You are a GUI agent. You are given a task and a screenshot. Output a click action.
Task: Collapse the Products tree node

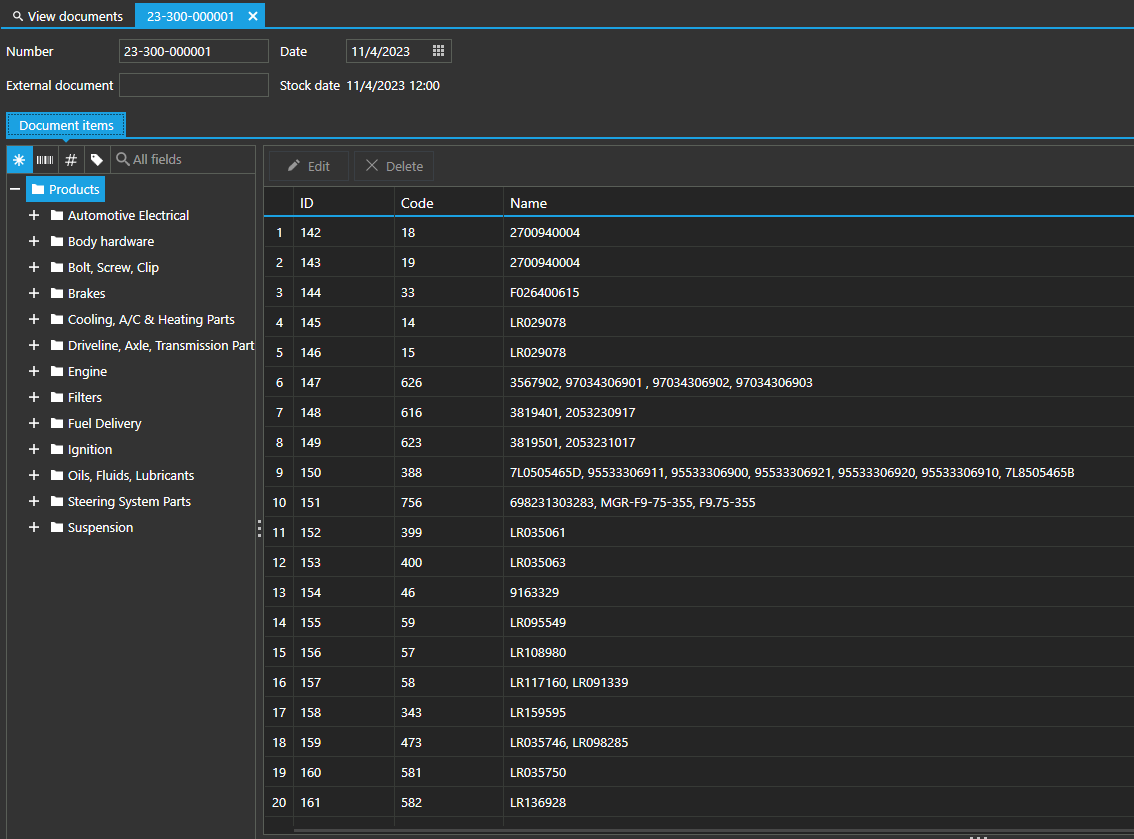pyautogui.click(x=15, y=189)
